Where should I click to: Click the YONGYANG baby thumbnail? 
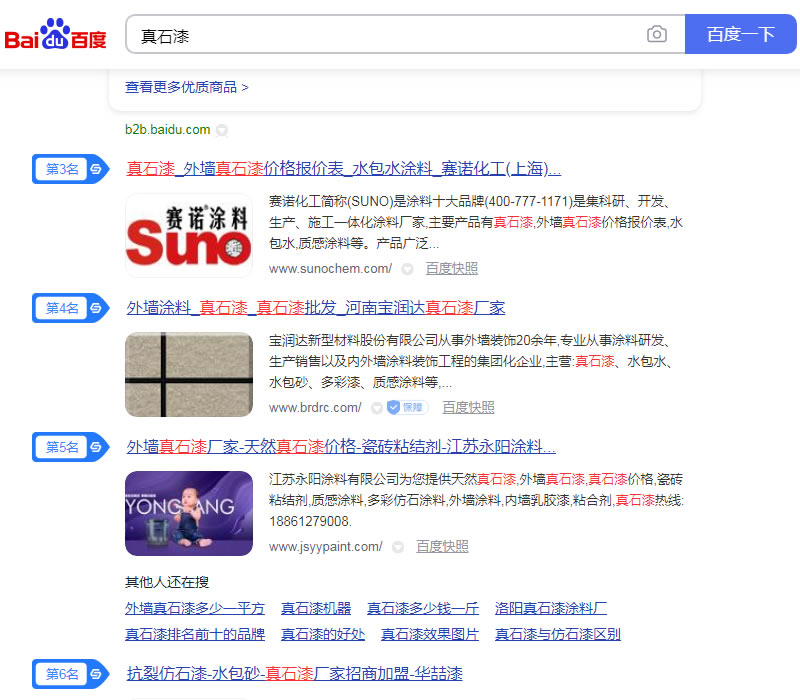coord(189,513)
